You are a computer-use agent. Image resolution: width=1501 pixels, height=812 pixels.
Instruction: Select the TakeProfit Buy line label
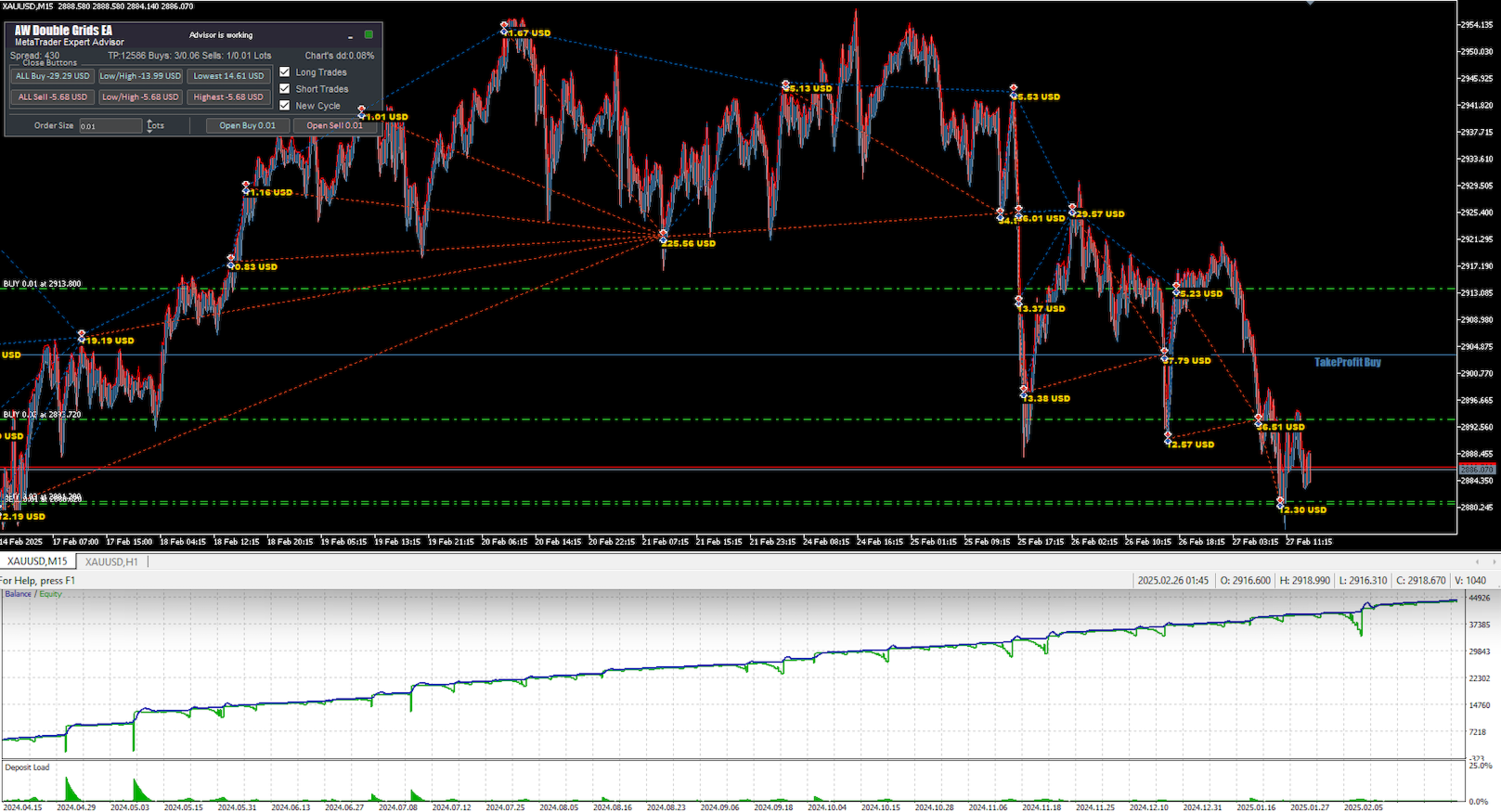(1347, 362)
